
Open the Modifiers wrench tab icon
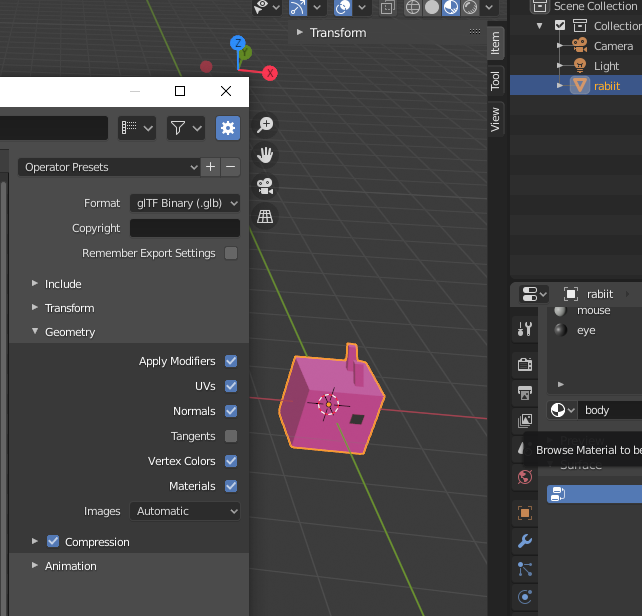524,541
